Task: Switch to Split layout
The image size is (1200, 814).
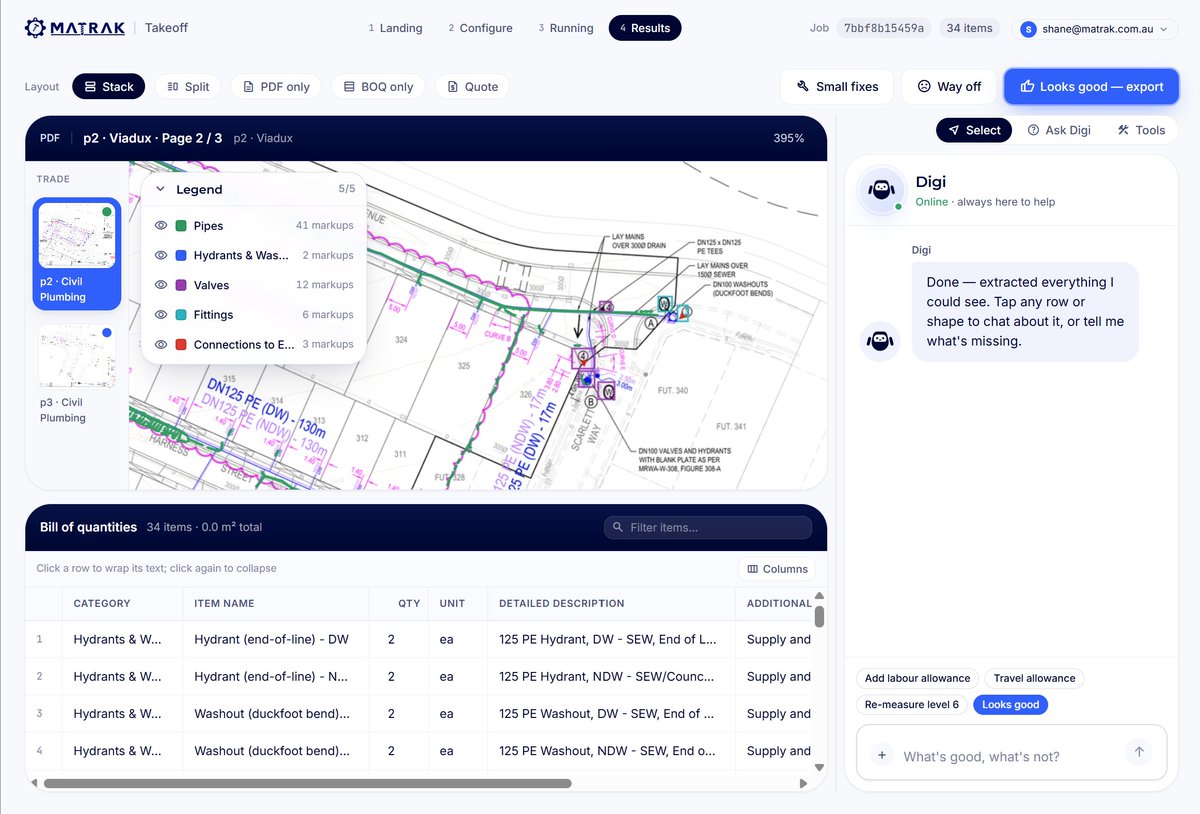Action: click(188, 87)
